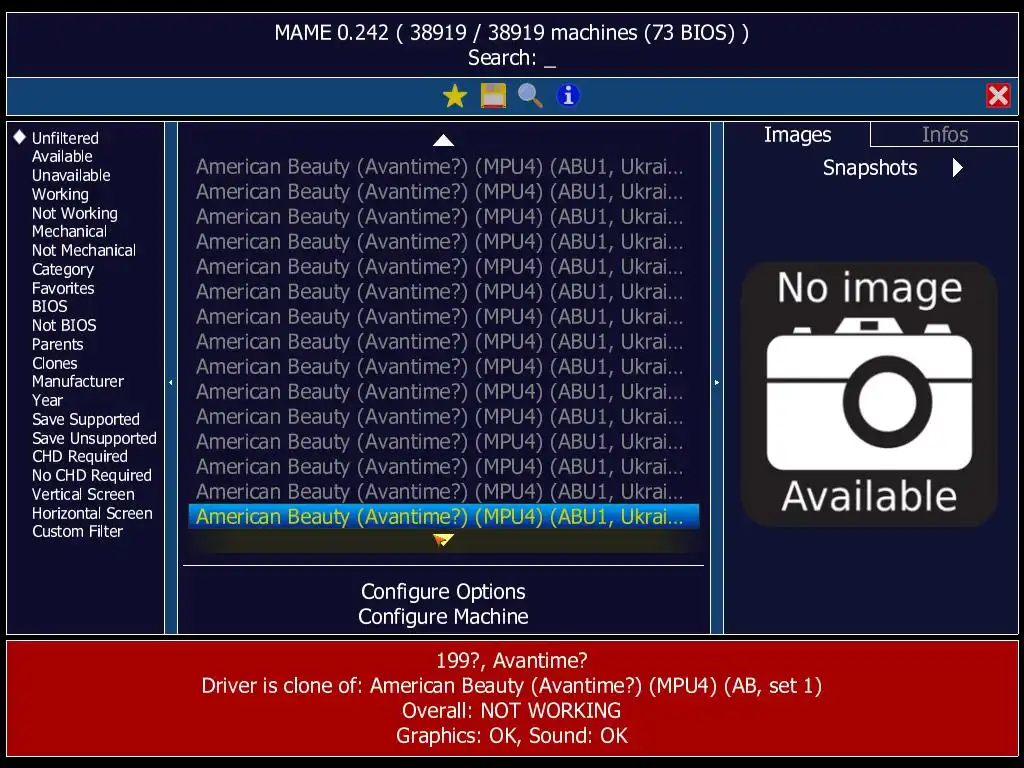Add machine to favorites with star icon
The width and height of the screenshot is (1024, 768).
click(x=455, y=96)
